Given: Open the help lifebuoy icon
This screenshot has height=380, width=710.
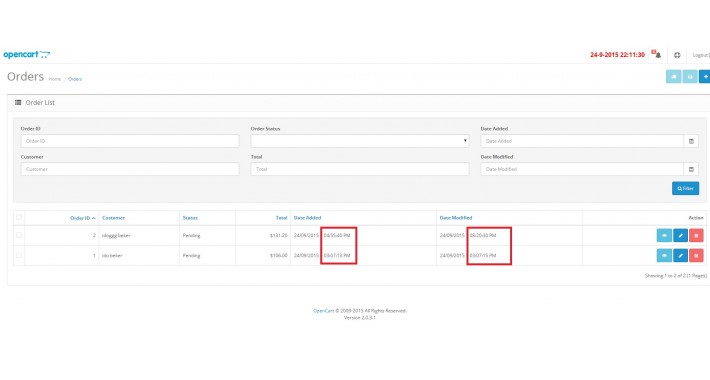Looking at the screenshot, I should point(677,55).
